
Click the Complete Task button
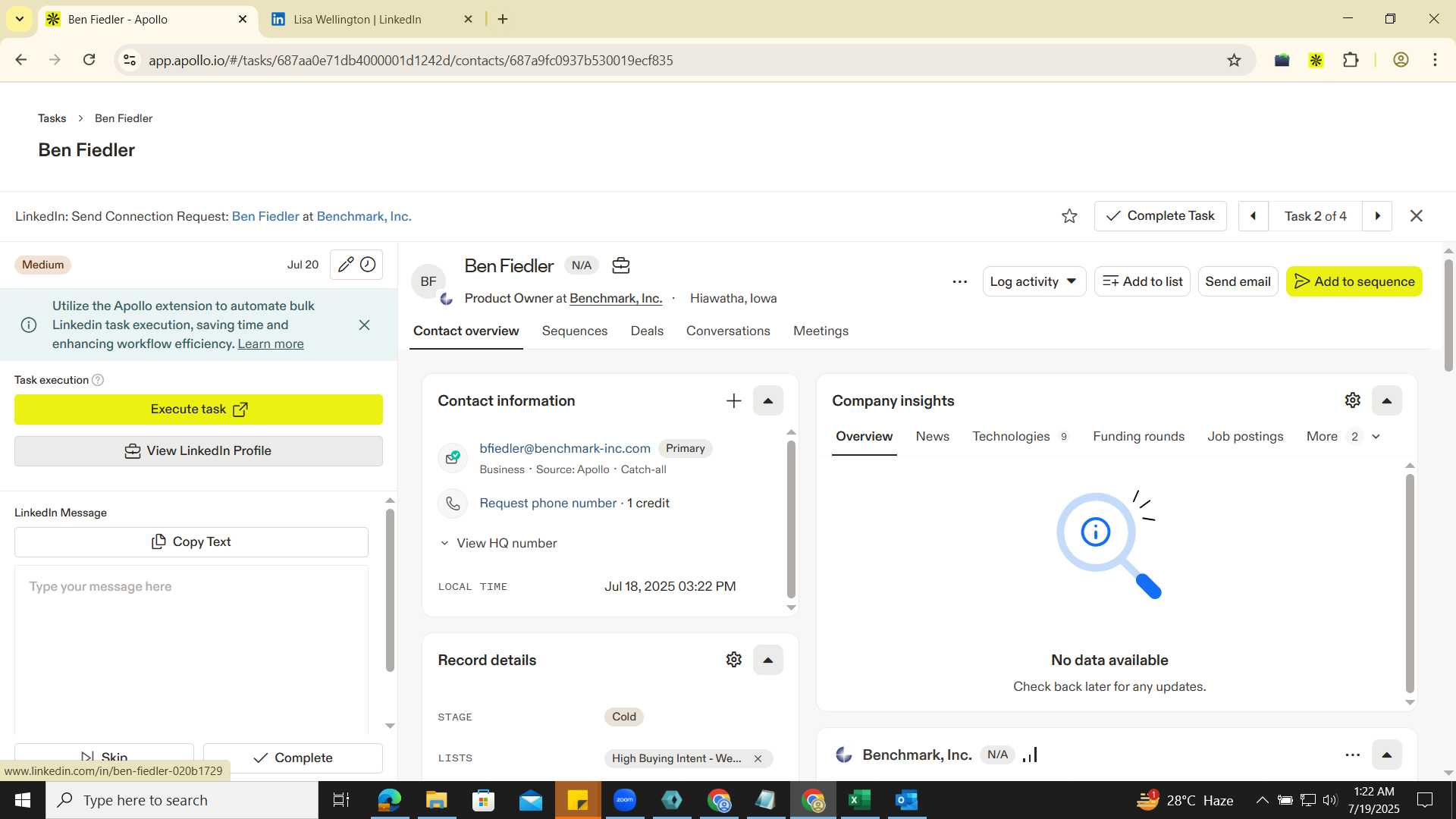click(x=1159, y=216)
